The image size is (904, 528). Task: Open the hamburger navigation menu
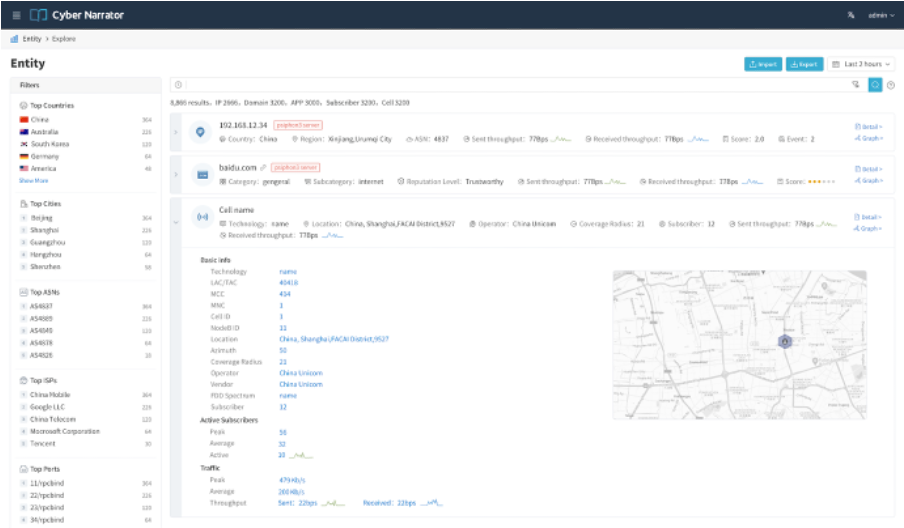(15, 15)
